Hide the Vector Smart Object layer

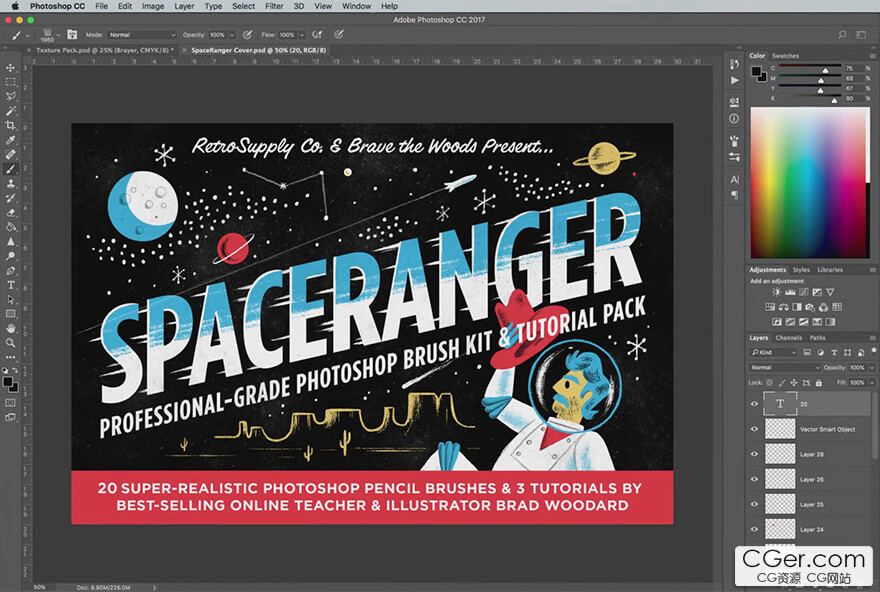coord(754,429)
